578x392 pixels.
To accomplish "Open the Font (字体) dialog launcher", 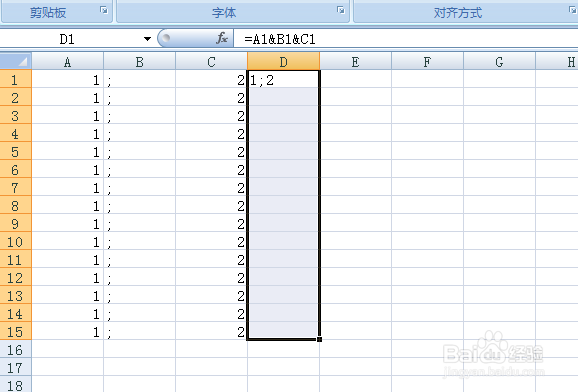I will tap(341, 10).
